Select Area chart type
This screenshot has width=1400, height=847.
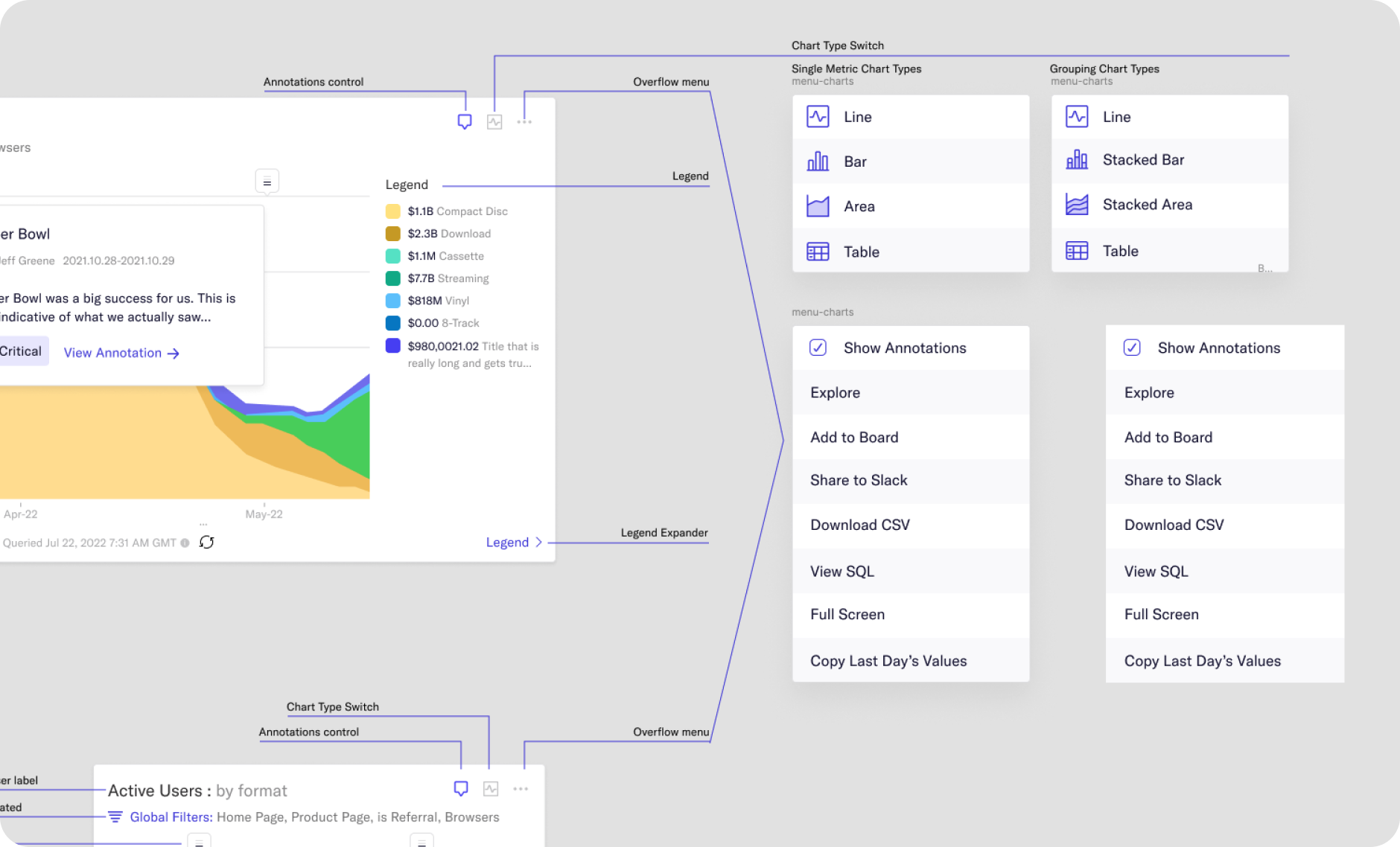point(911,206)
